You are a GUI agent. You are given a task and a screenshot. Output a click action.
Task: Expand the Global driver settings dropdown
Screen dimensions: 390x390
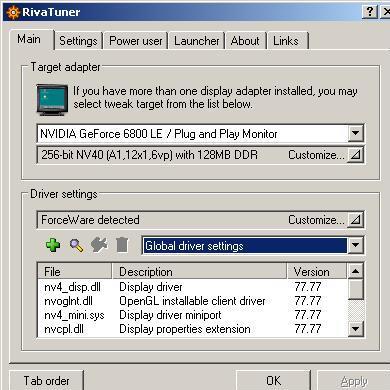pyautogui.click(x=355, y=246)
